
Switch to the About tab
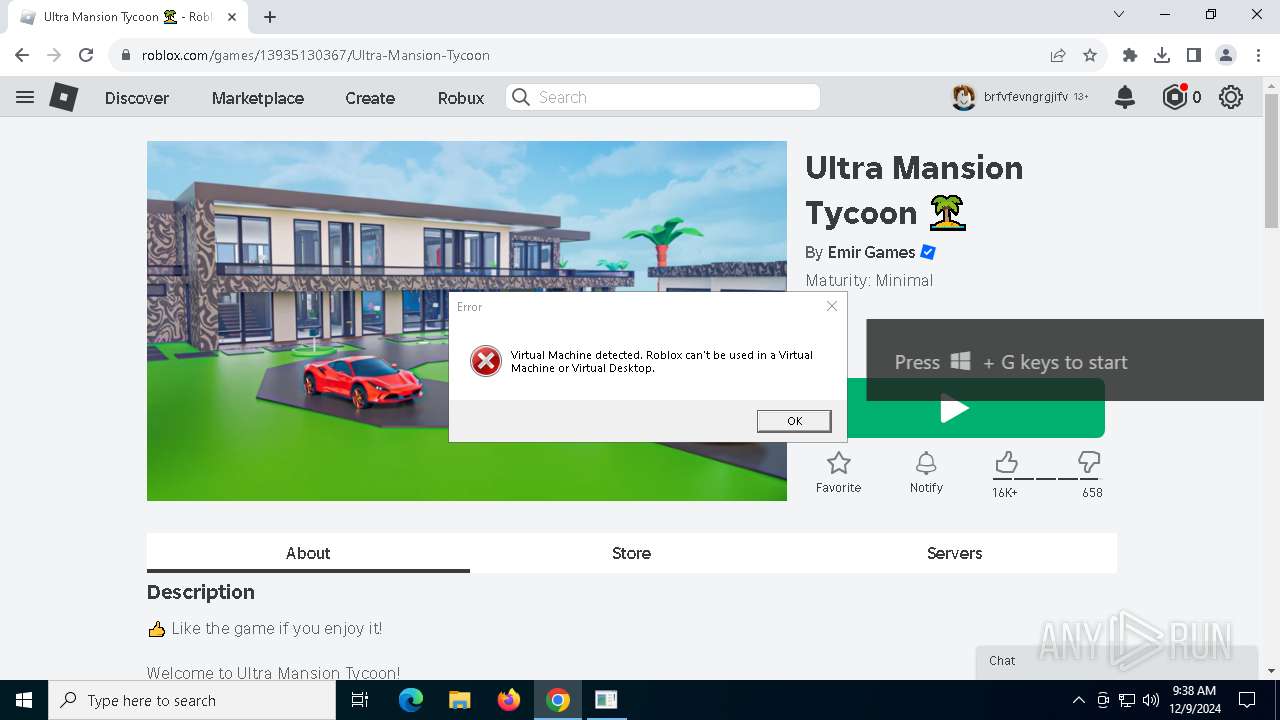click(308, 553)
